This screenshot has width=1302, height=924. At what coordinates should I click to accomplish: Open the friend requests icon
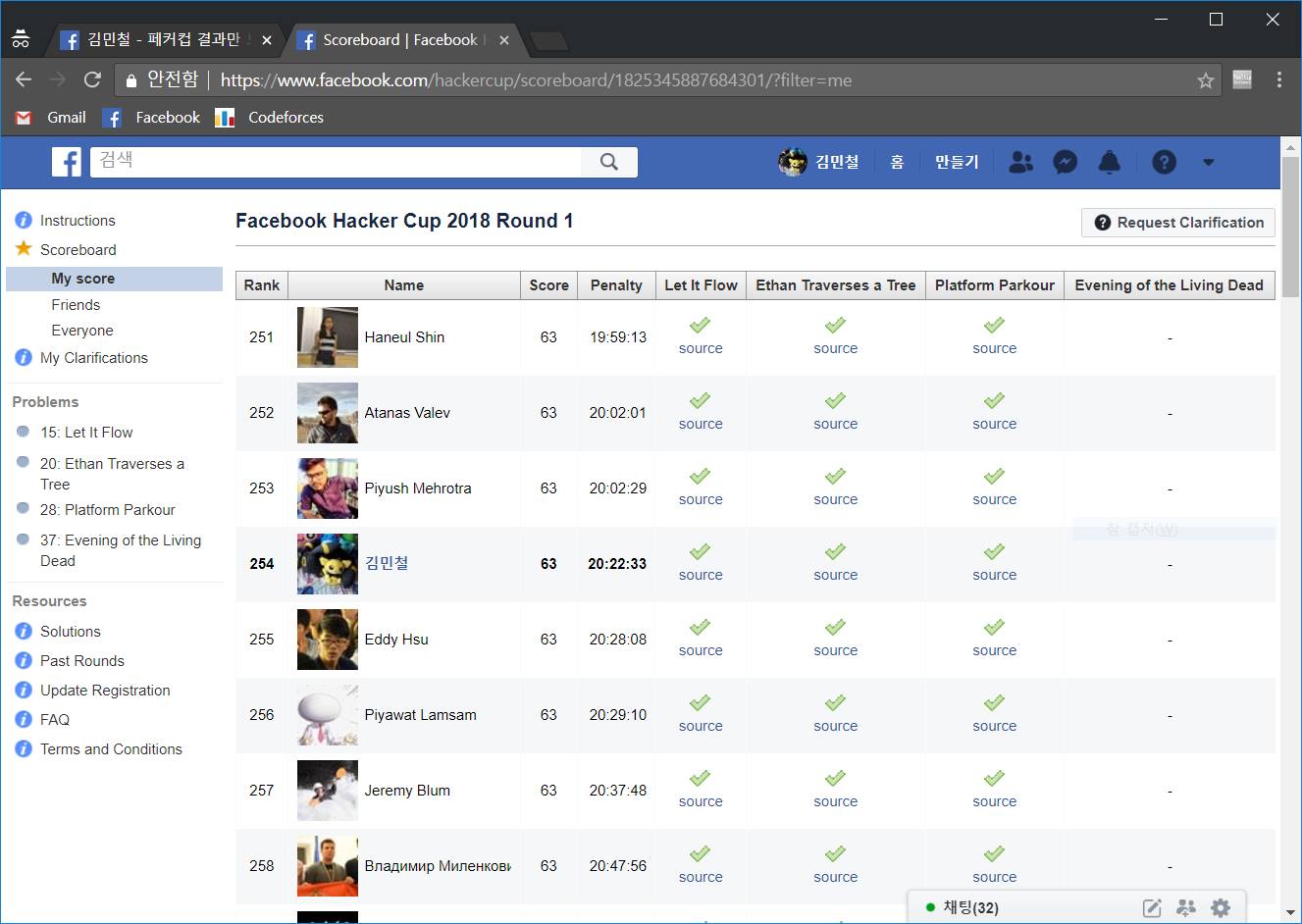(x=1021, y=162)
